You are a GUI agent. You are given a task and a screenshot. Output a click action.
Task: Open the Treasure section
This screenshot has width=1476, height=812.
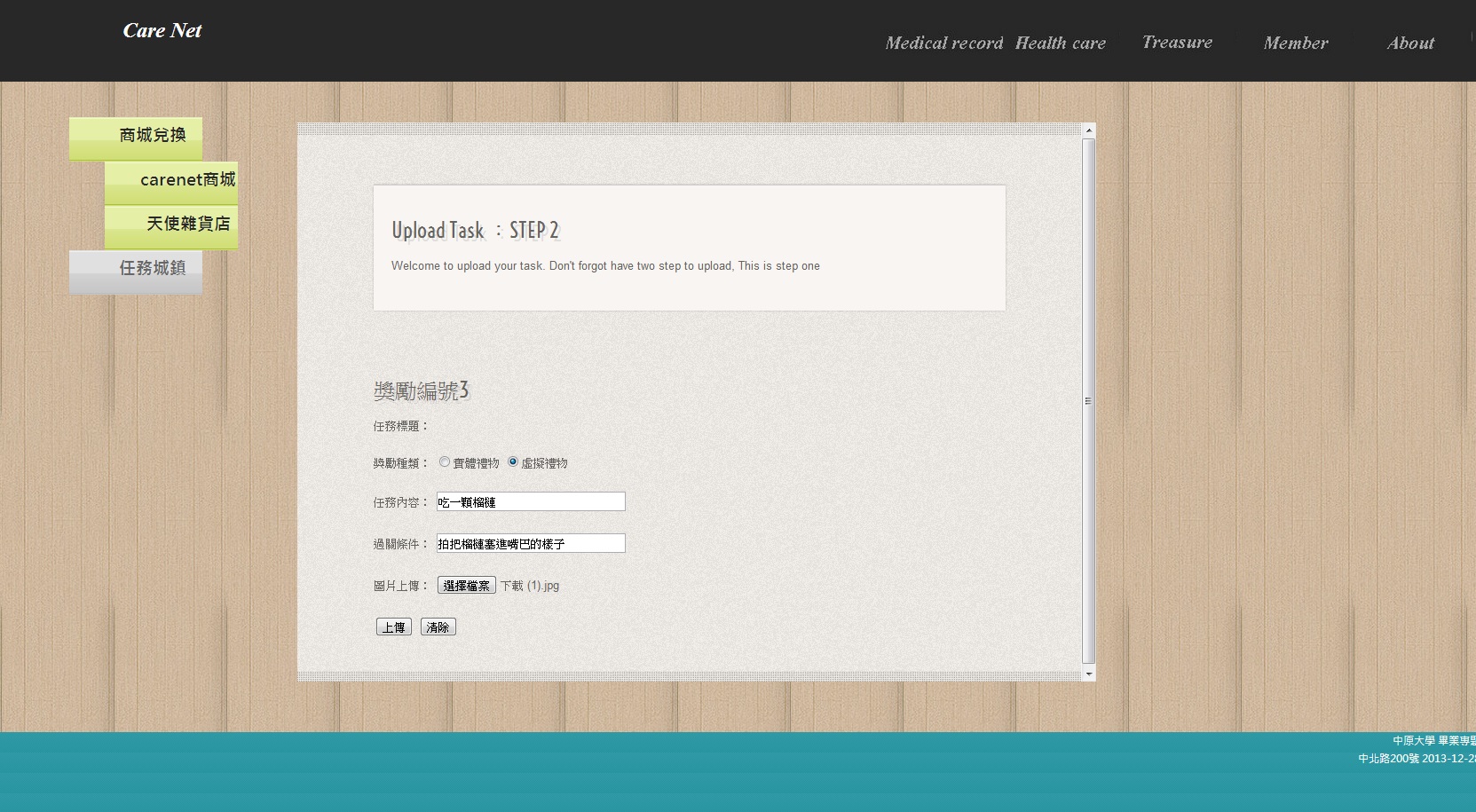(1177, 43)
